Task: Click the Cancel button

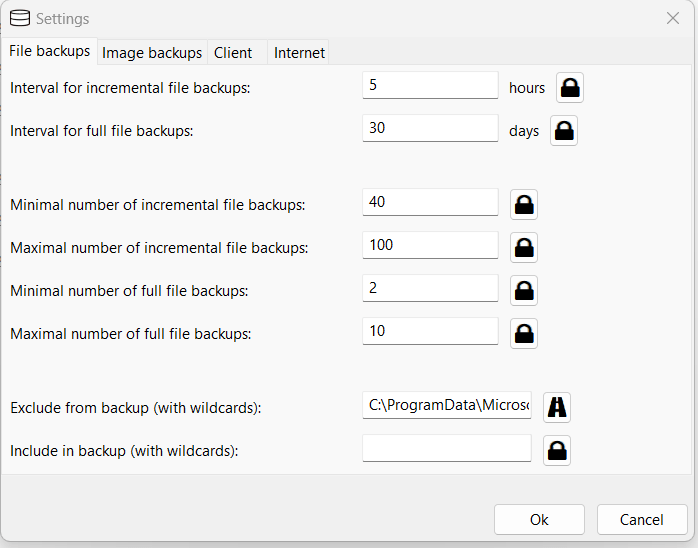Action: [642, 520]
